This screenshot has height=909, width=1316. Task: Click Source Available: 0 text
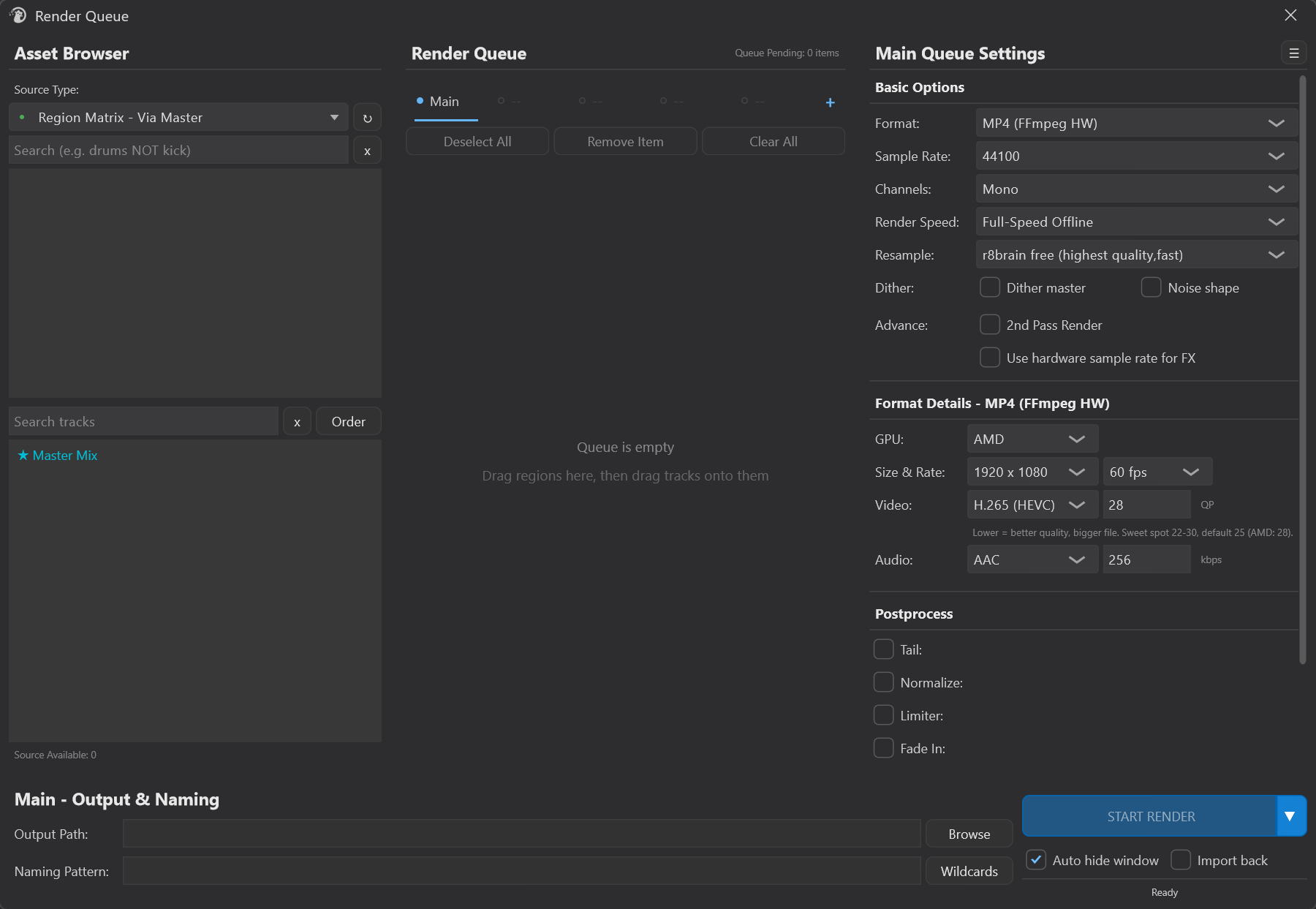[56, 755]
